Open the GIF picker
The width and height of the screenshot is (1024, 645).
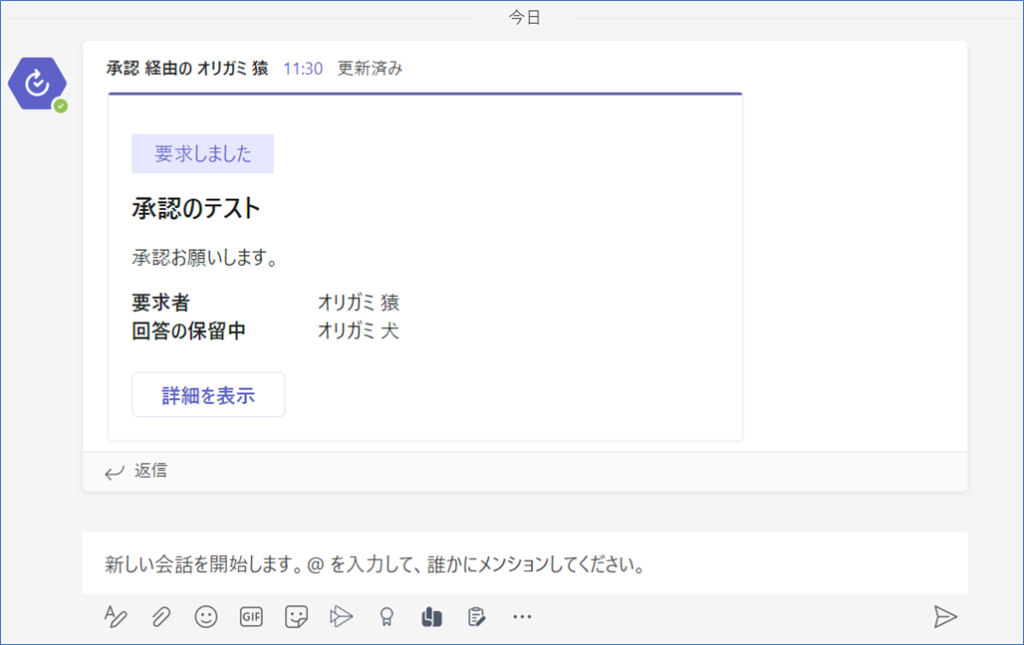coord(251,617)
